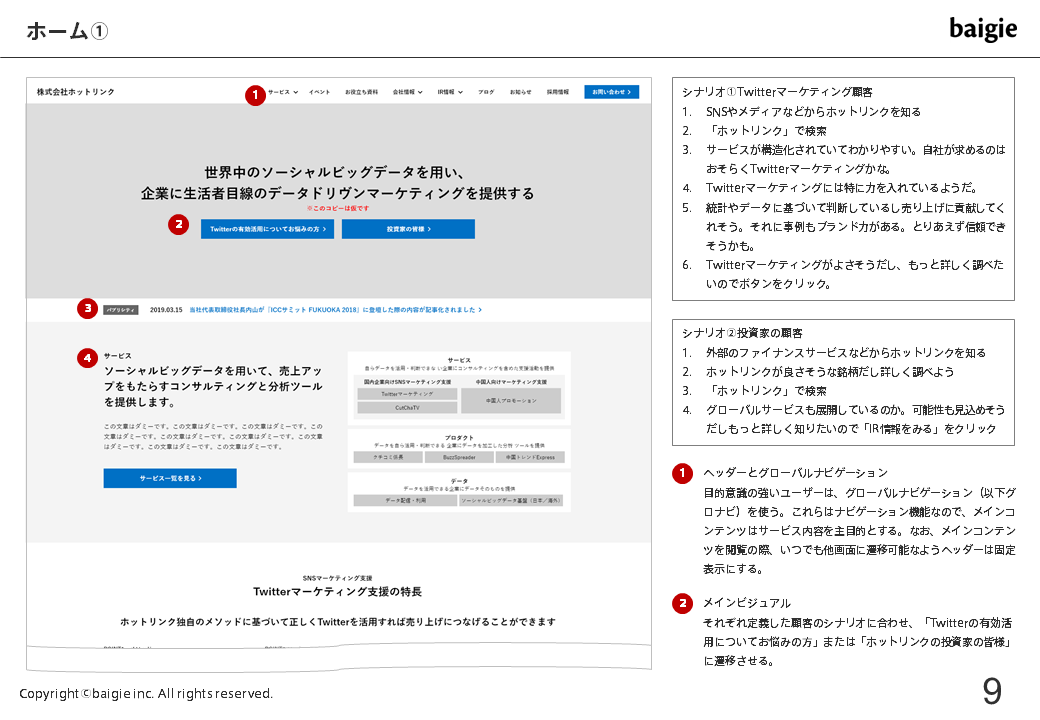Open the ICCサミット FUKUOKA 2018 news link

[x=336, y=310]
